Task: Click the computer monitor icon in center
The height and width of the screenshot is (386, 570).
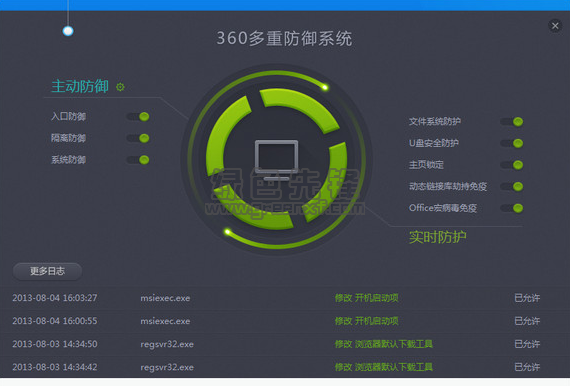Action: point(276,160)
